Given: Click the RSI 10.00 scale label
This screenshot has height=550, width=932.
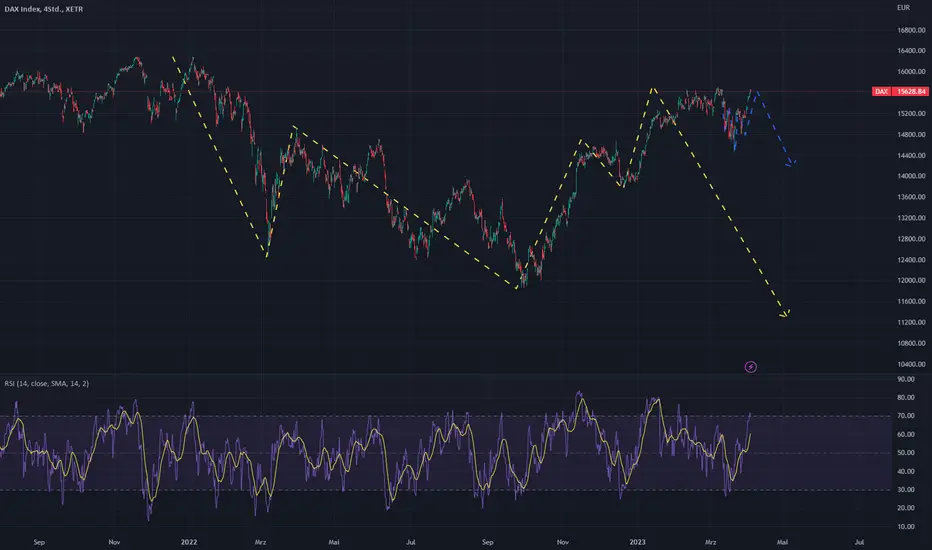Looking at the screenshot, I should click(906, 527).
